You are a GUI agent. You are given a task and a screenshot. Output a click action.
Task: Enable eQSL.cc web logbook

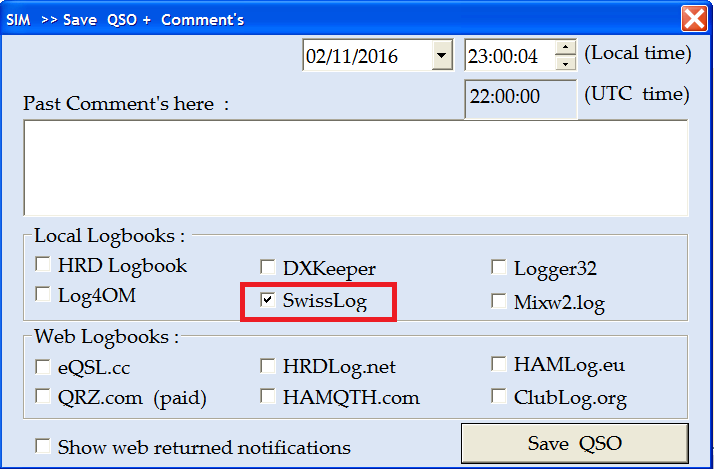43,366
